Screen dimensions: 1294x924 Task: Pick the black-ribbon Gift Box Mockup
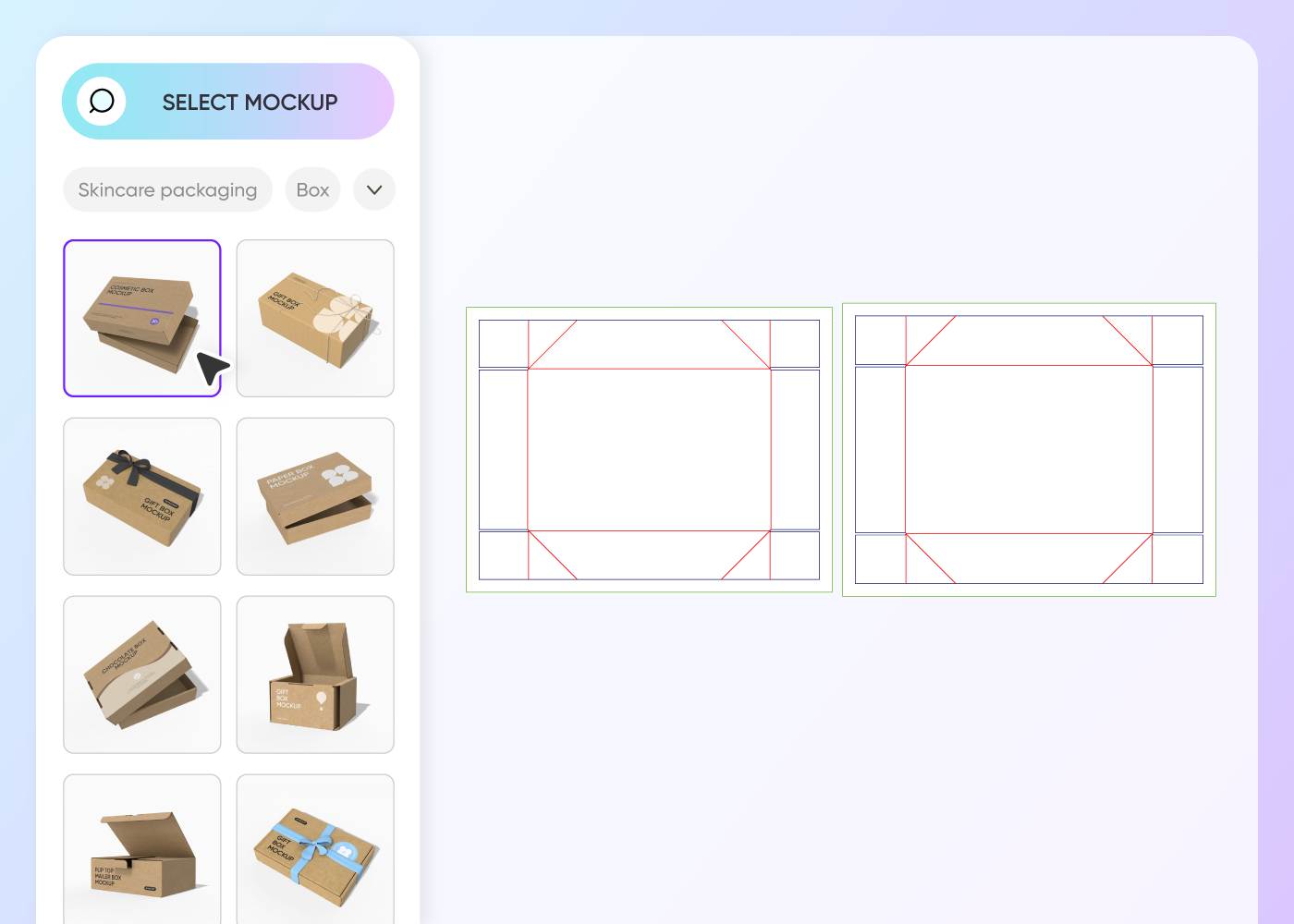[141, 496]
